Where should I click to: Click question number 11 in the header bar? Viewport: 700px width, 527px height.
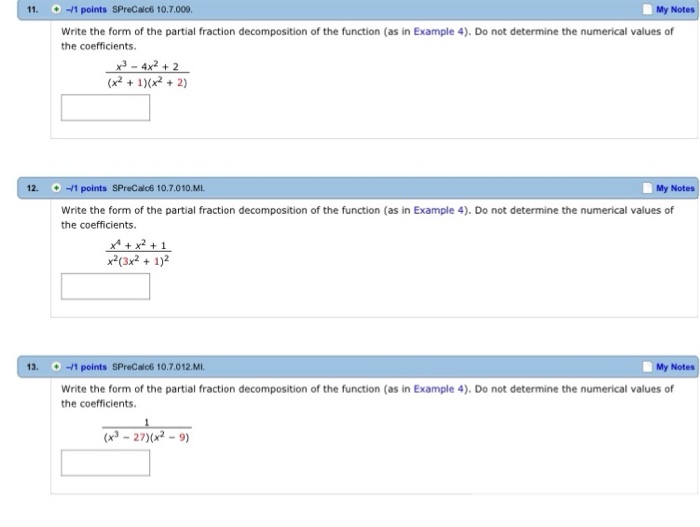33,10
